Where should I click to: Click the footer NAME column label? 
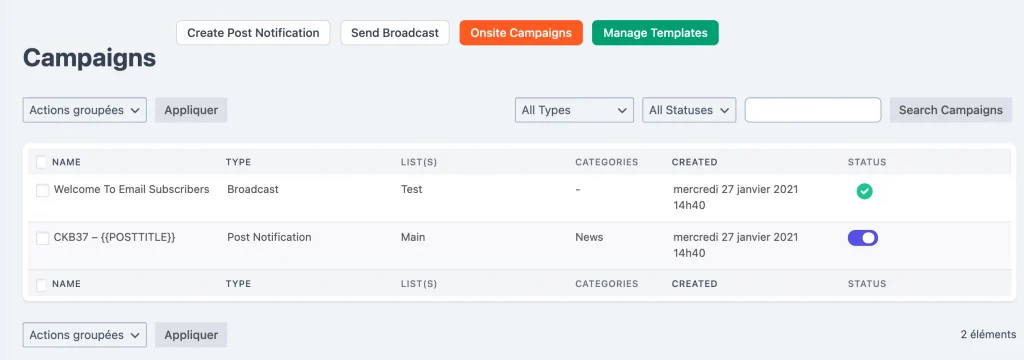click(67, 284)
